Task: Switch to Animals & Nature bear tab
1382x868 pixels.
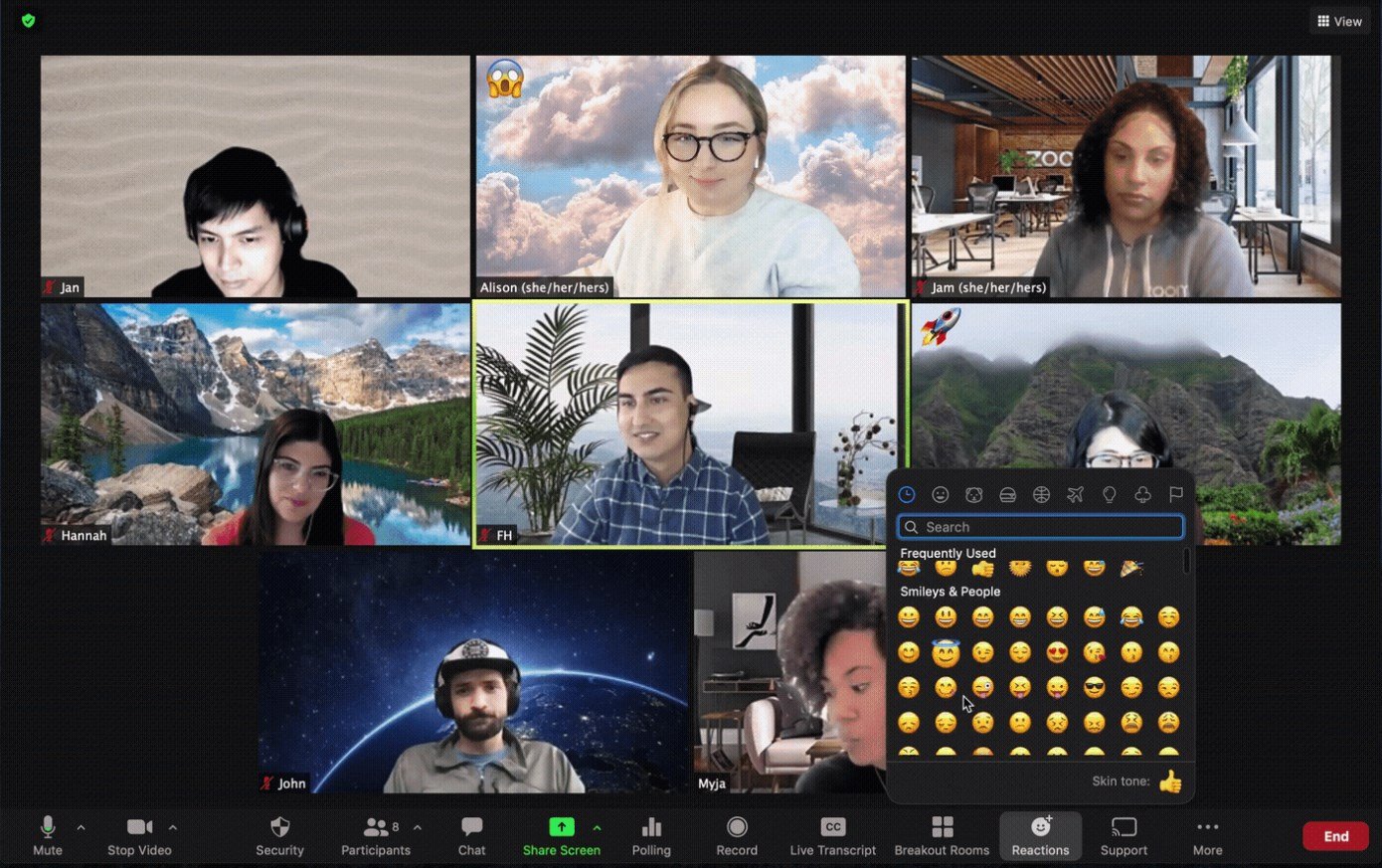Action: tap(974, 494)
